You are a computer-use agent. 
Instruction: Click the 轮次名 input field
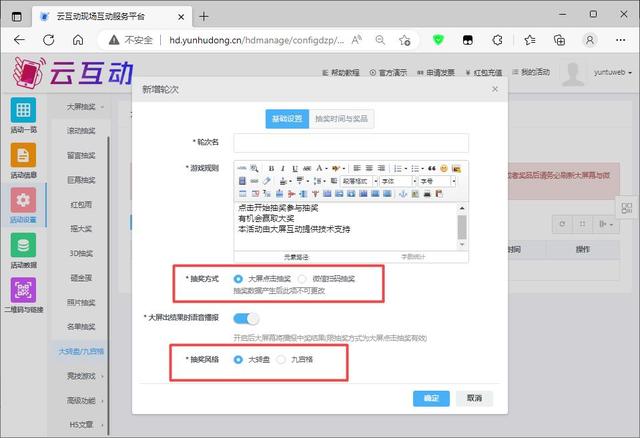click(351, 142)
